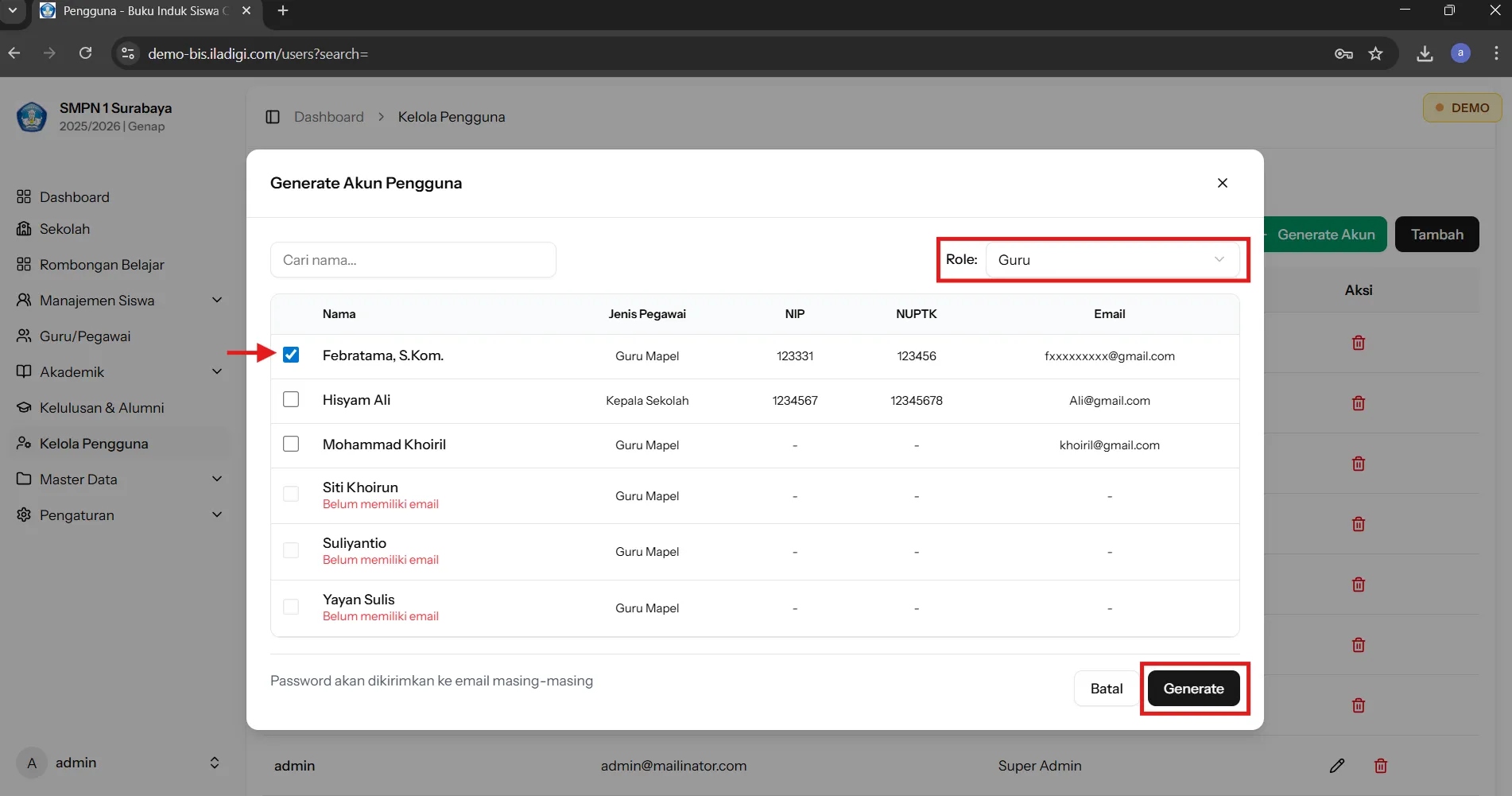
Task: Open Sekolah in the sidebar
Action: [x=64, y=229]
